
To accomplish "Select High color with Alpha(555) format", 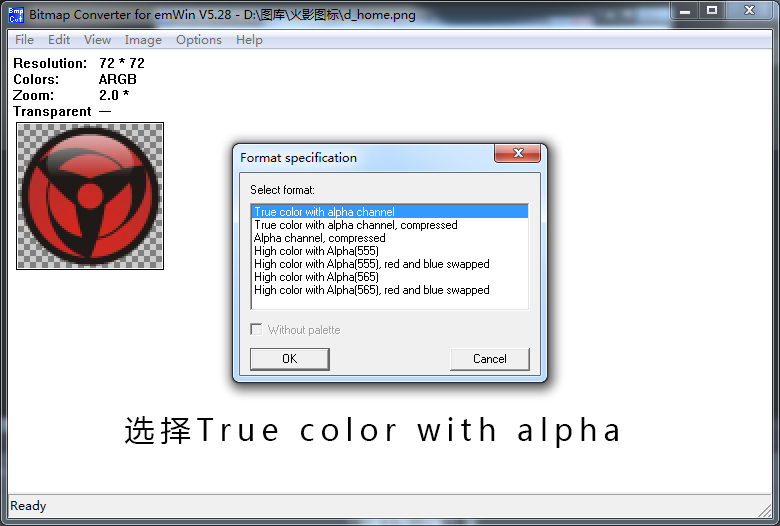I will coord(390,251).
